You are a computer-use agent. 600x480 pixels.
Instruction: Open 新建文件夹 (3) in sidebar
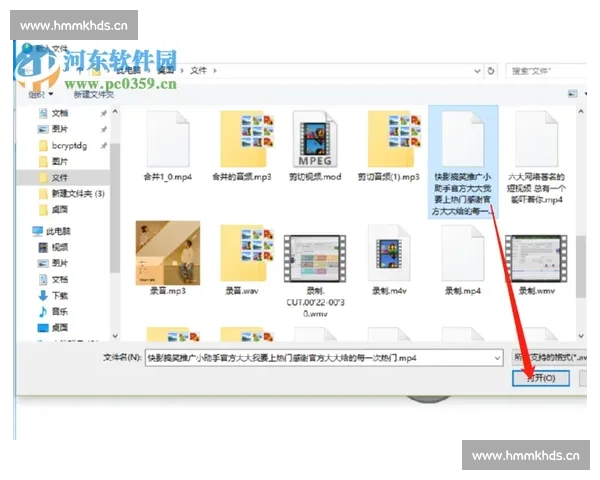tap(78, 194)
